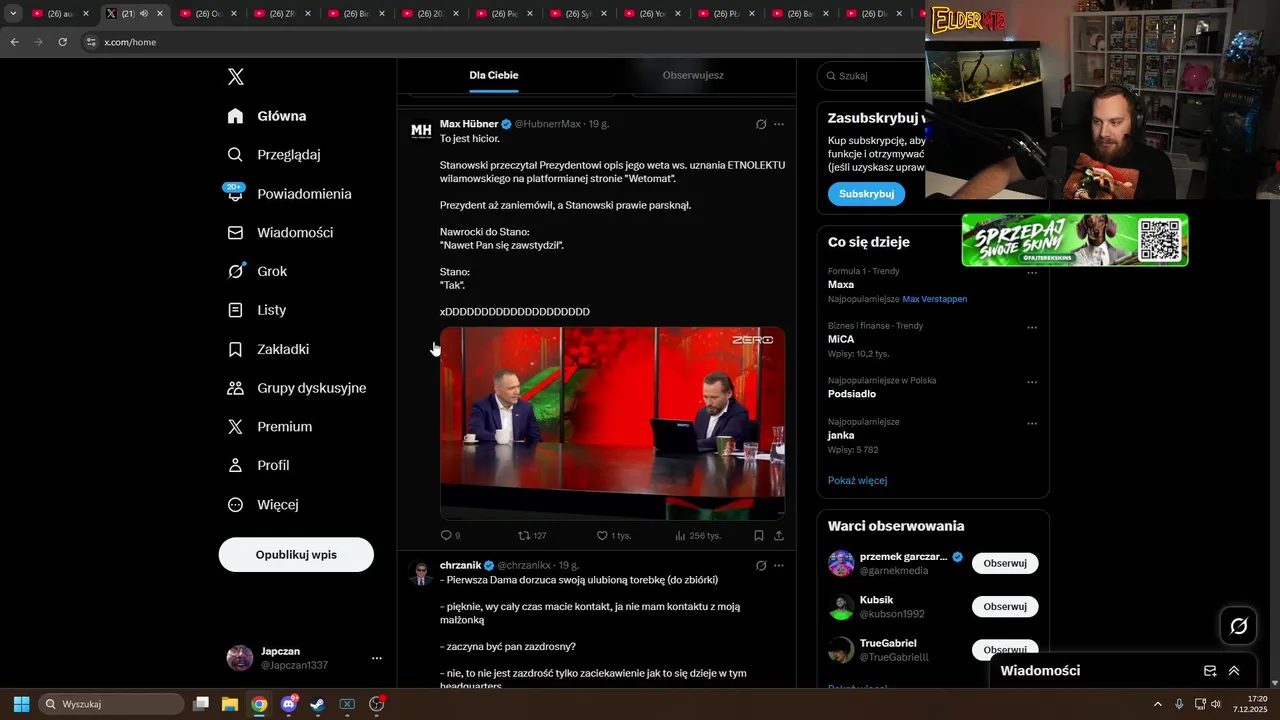Image resolution: width=1280 pixels, height=720 pixels.
Task: Open floating Grok button
Action: (1239, 626)
